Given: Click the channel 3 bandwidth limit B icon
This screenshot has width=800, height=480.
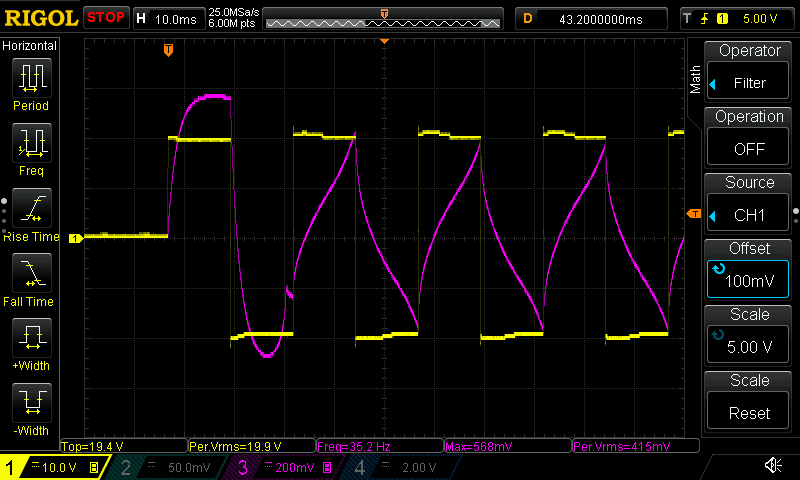Looking at the screenshot, I should (x=328, y=467).
